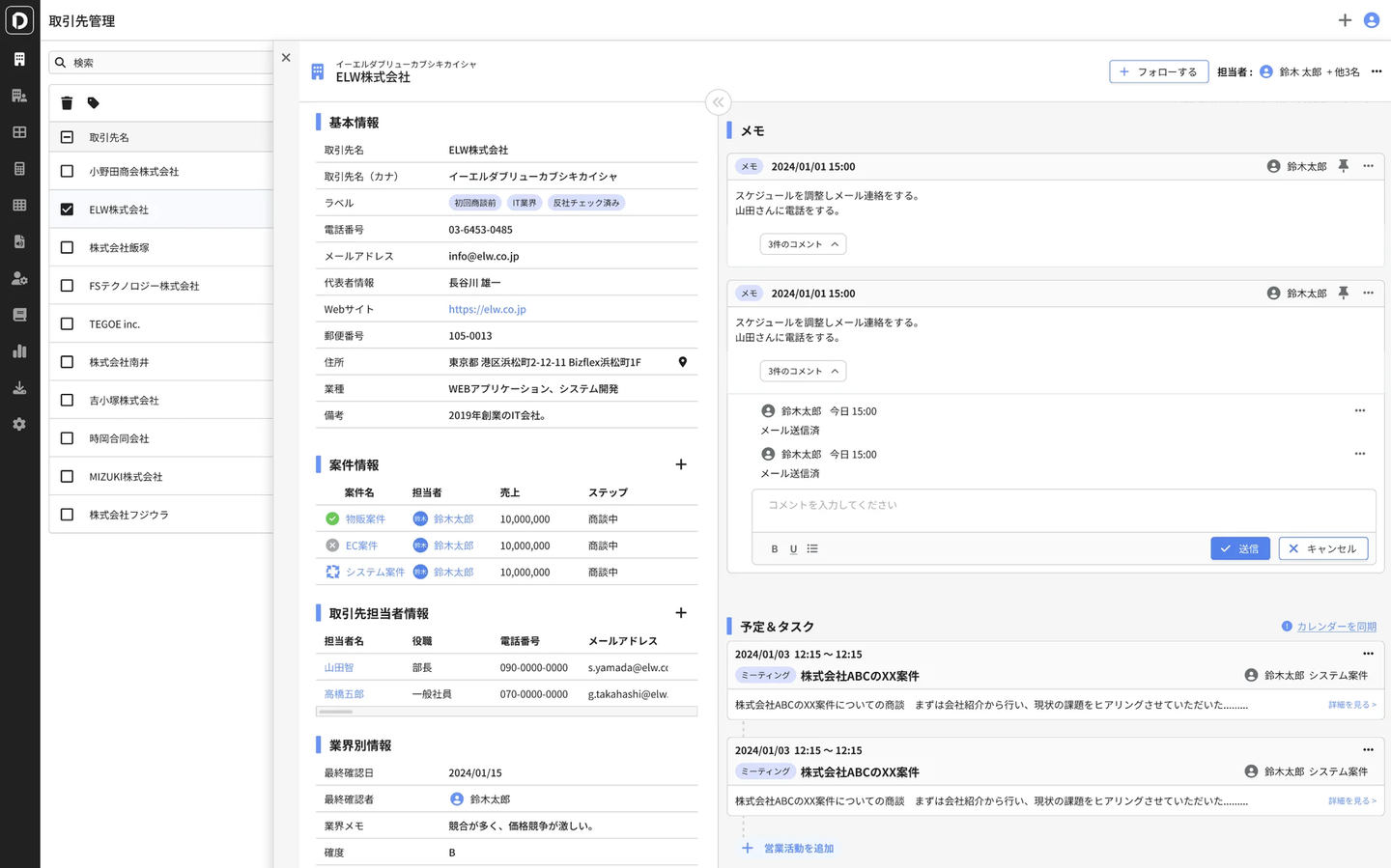Viewport: 1391px width, 868px height.
Task: Click the settings gear in left sidebar
Action: click(x=19, y=425)
